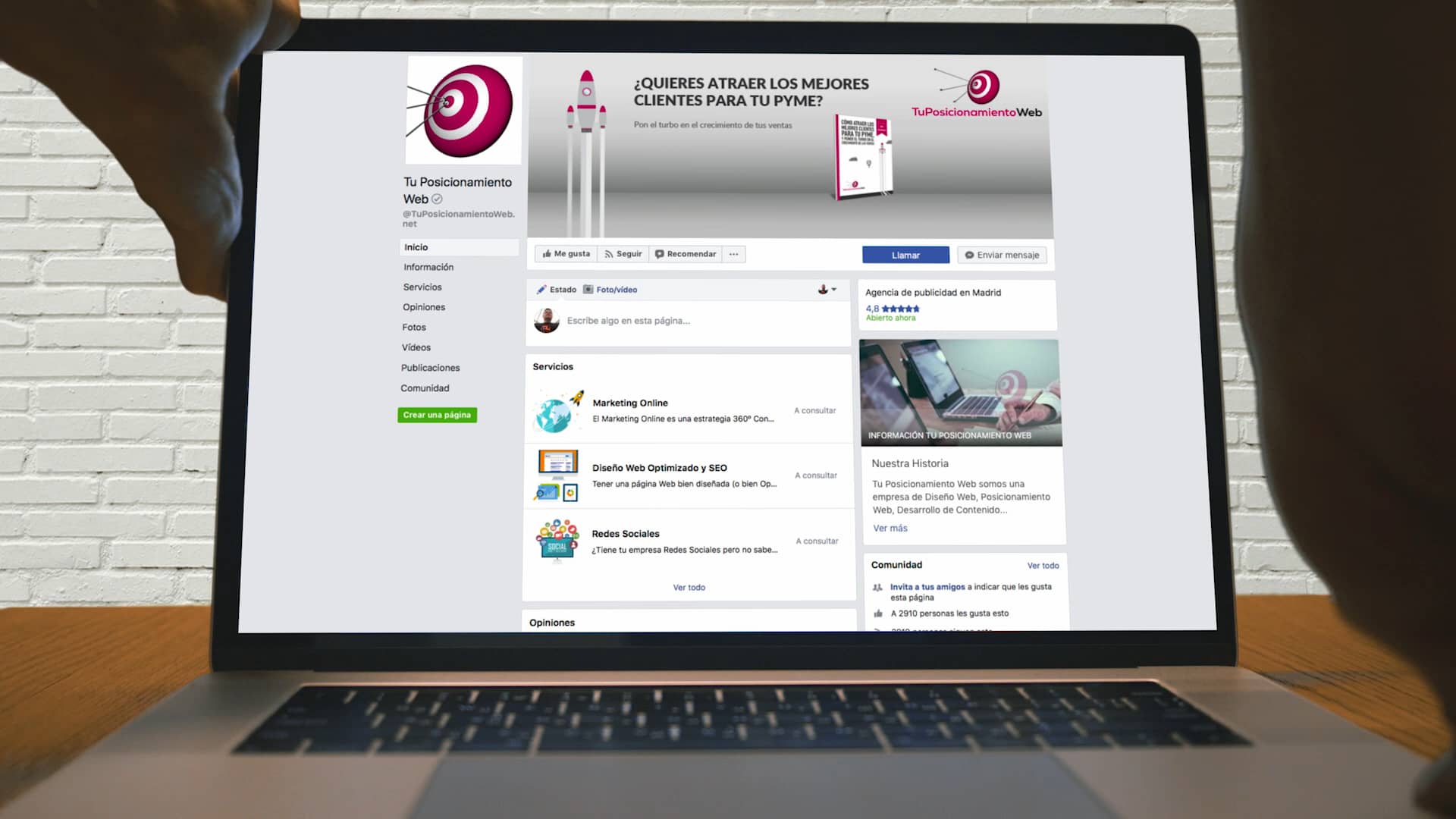Click the user avatar in post composer

tap(547, 321)
